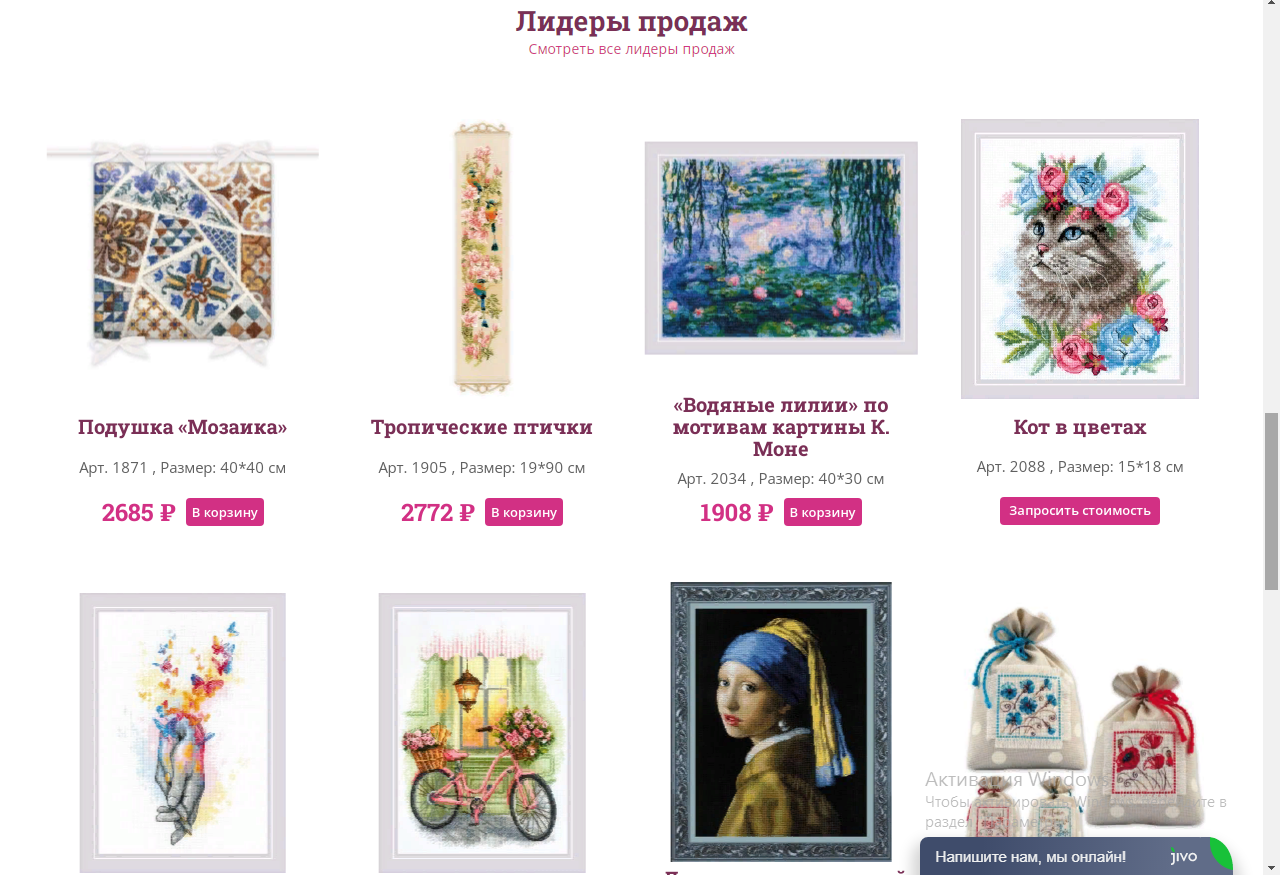Open the 'Кот в цветах' title link

(1080, 427)
